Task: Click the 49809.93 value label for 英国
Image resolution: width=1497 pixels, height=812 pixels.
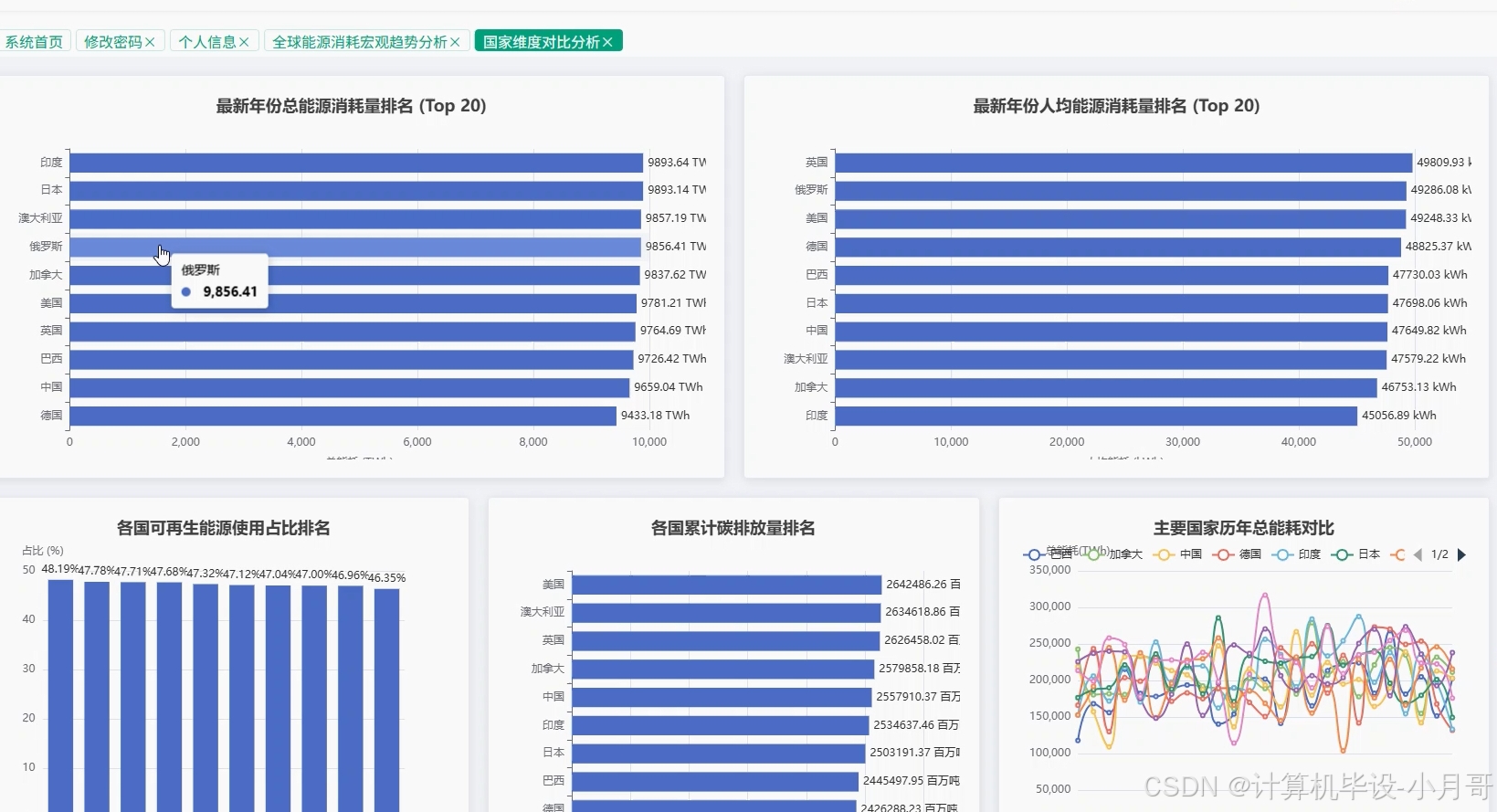Action: tap(1444, 163)
